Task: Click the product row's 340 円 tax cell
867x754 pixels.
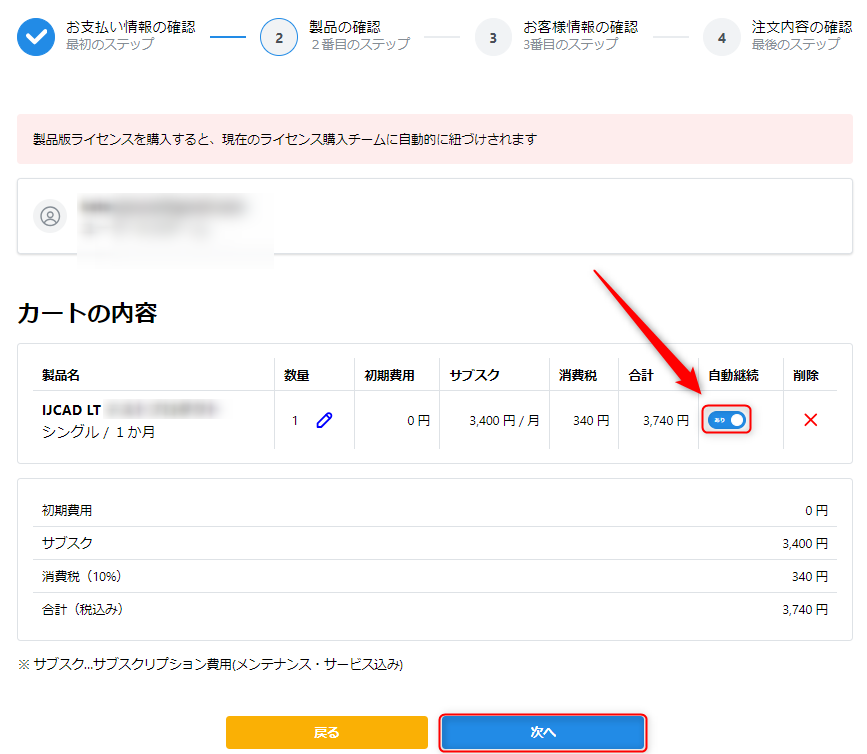Action: (x=591, y=421)
